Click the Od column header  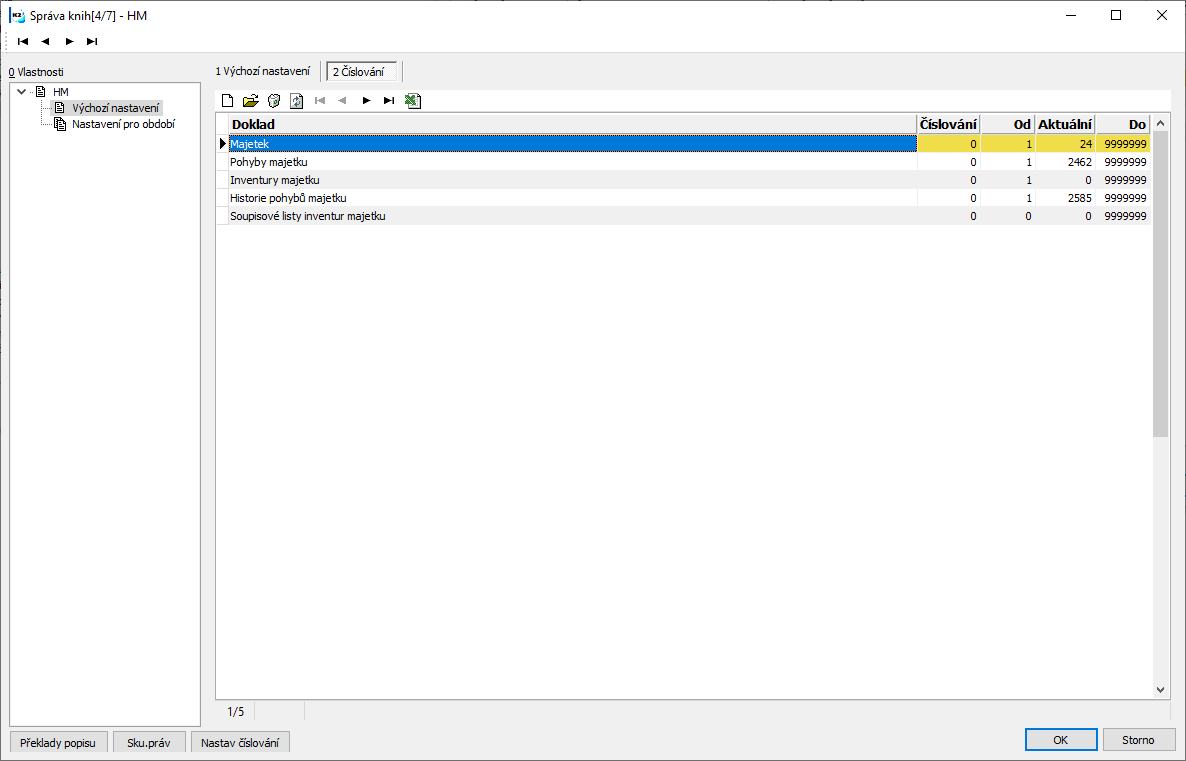coord(1007,124)
